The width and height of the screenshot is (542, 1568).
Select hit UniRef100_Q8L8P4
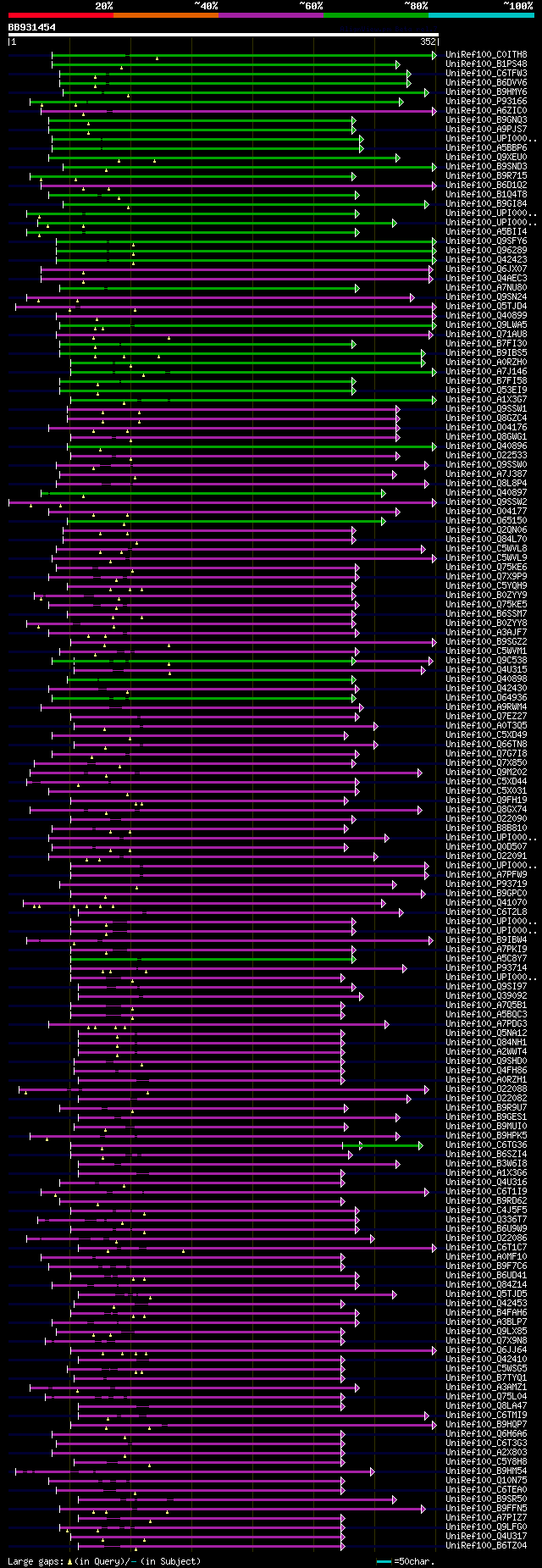486,483
